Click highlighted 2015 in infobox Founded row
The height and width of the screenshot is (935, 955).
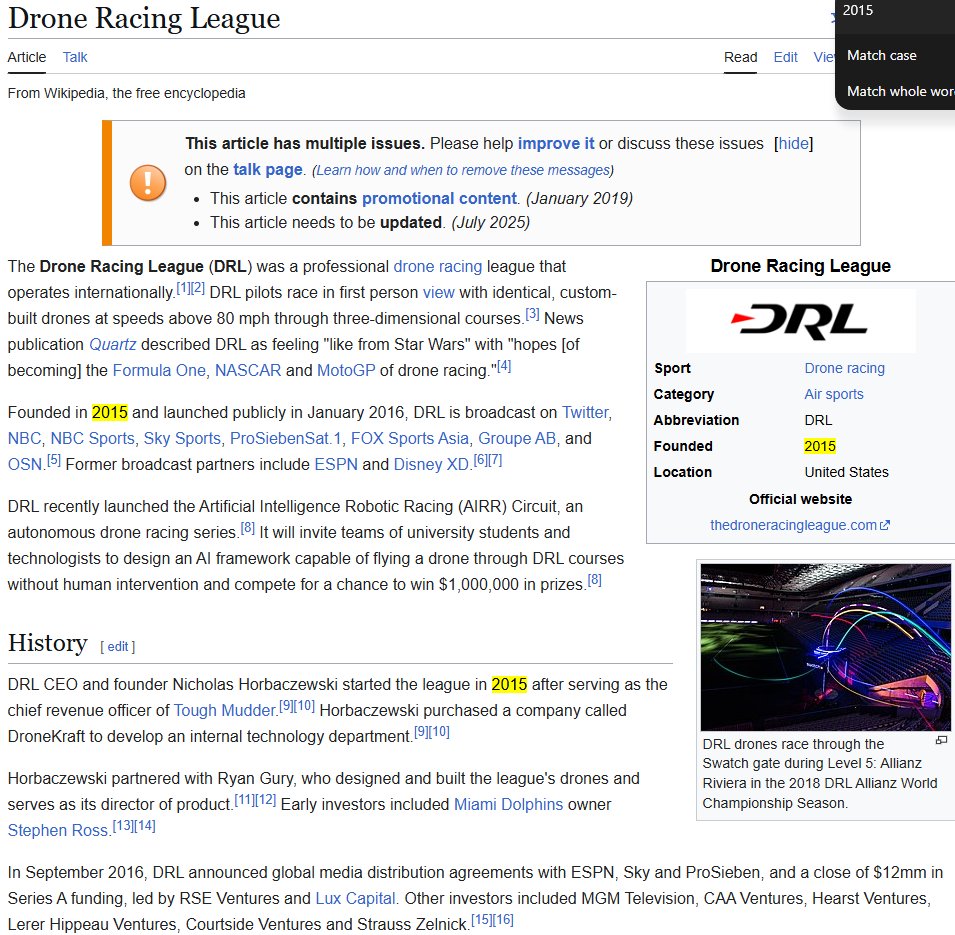(820, 446)
